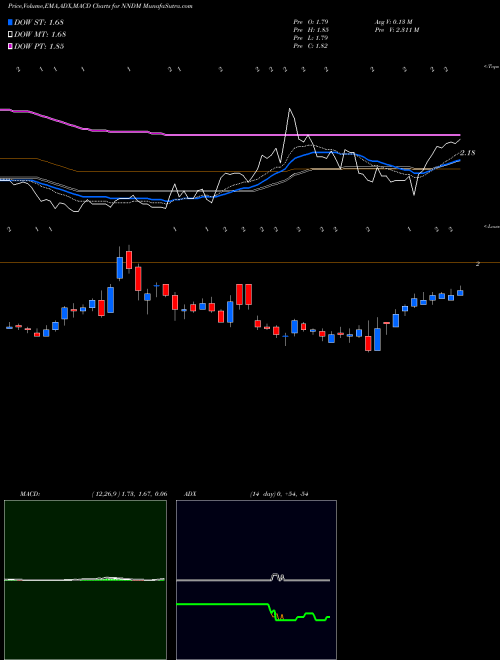Image resolution: width=500 pixels, height=660 pixels.
Task: Click the blue DOW ST legend swatch
Action: pyautogui.click(x=11, y=22)
